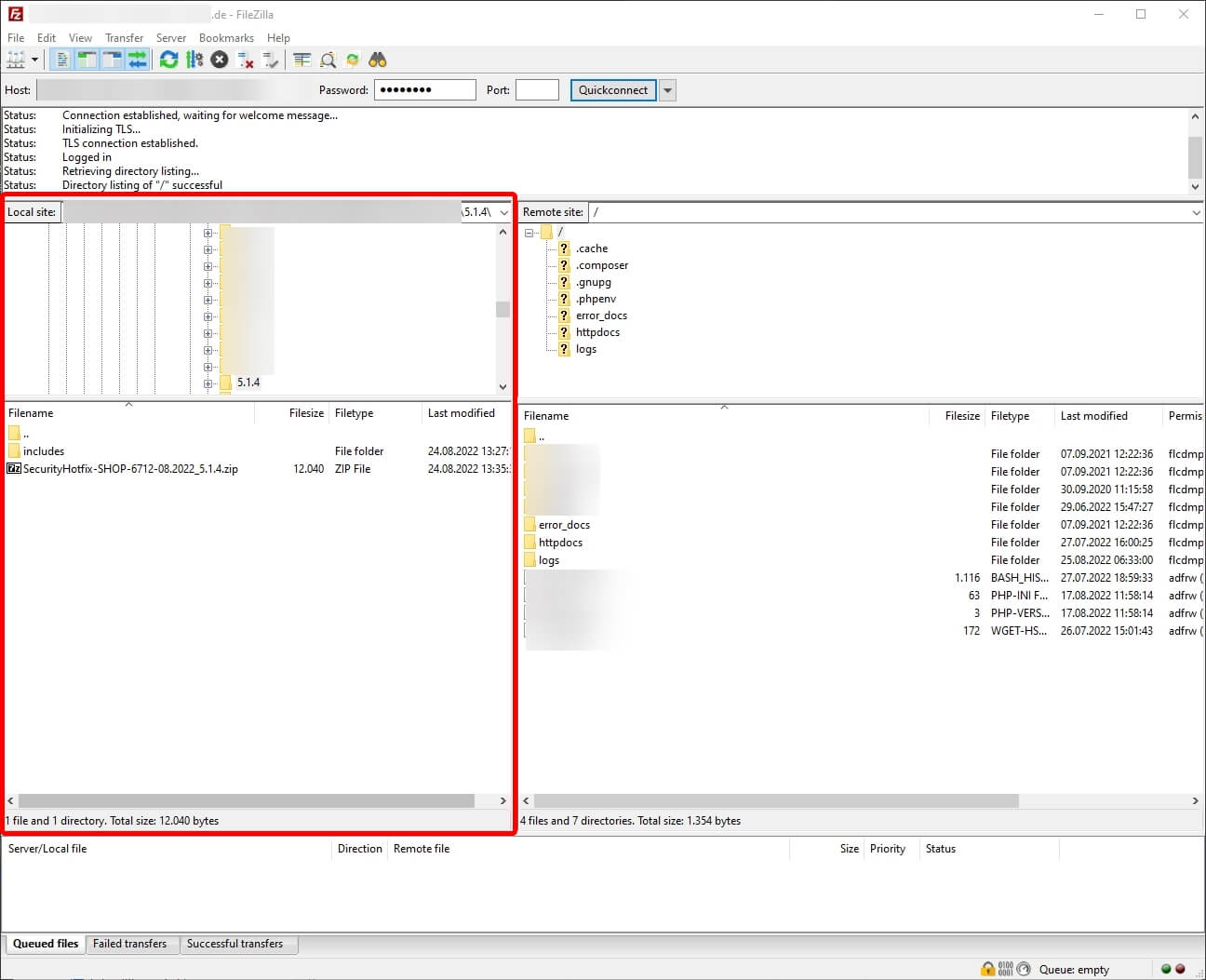Toggle local directory tree display
This screenshot has width=1206, height=980.
(x=87, y=60)
